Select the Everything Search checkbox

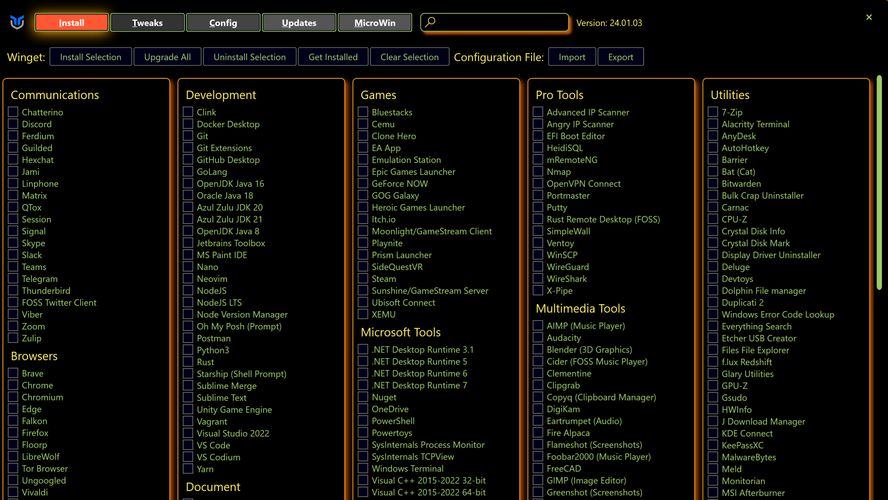(x=713, y=326)
